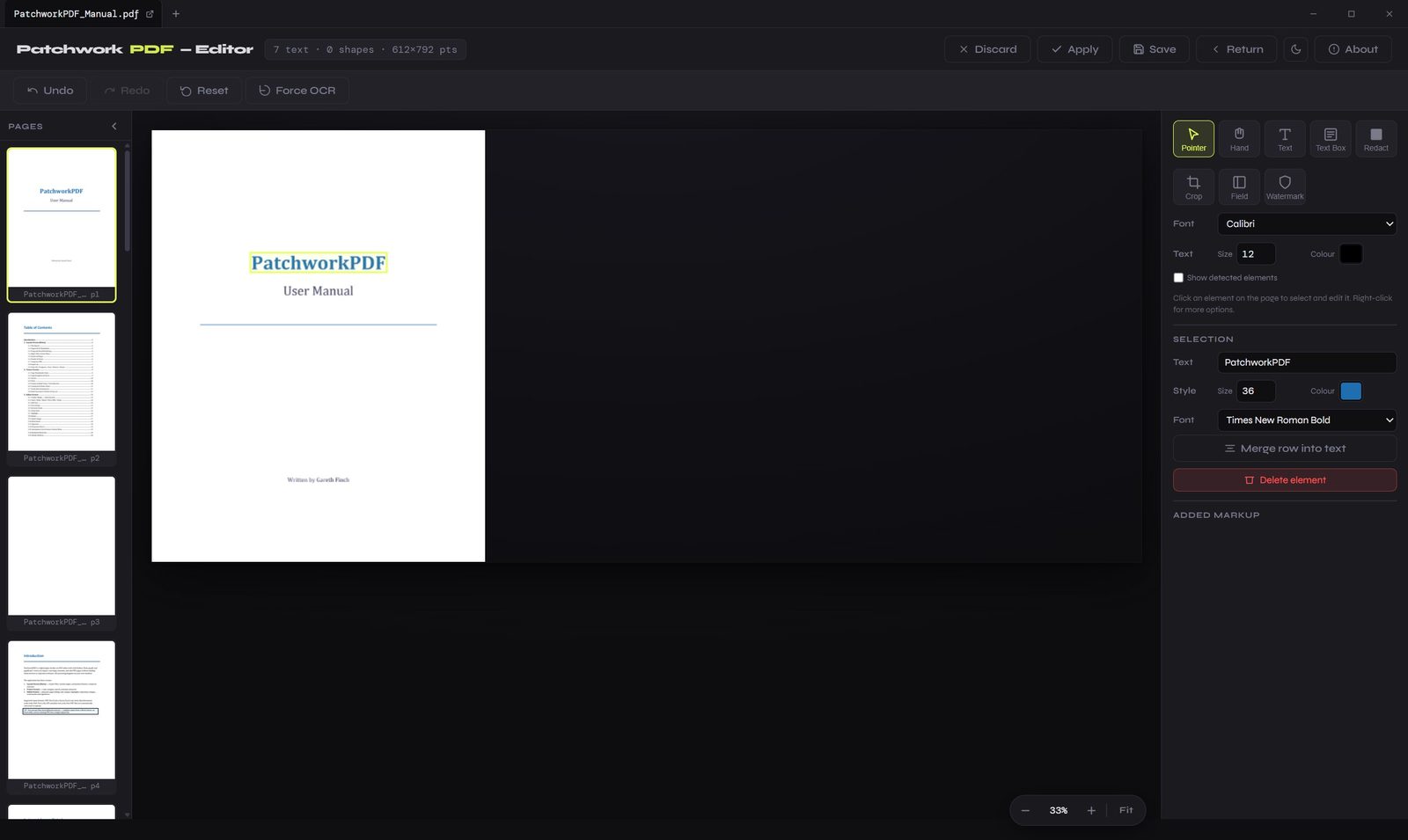Select the Crop tool

coord(1193,187)
